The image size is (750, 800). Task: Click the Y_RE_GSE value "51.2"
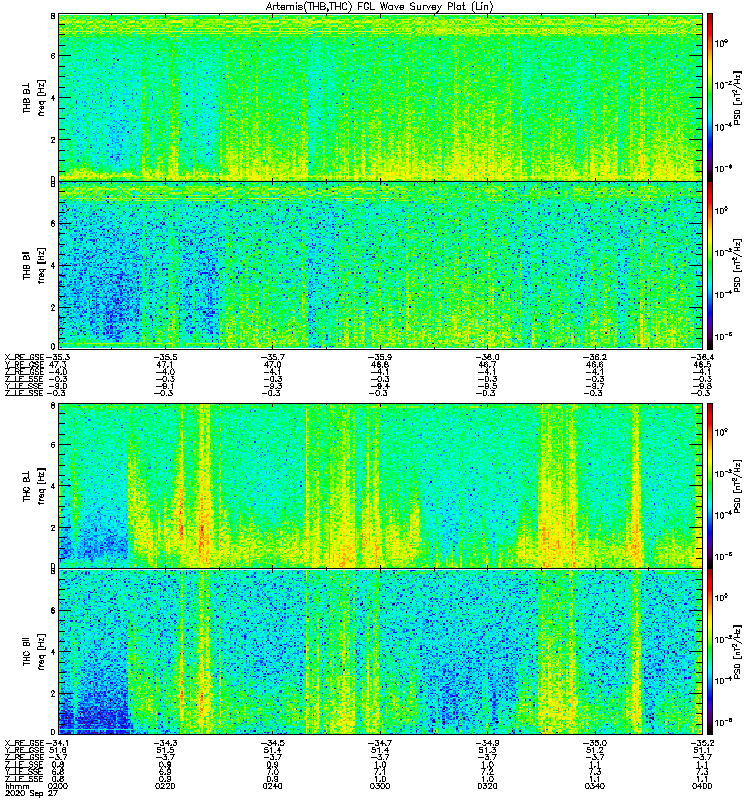coord(594,751)
